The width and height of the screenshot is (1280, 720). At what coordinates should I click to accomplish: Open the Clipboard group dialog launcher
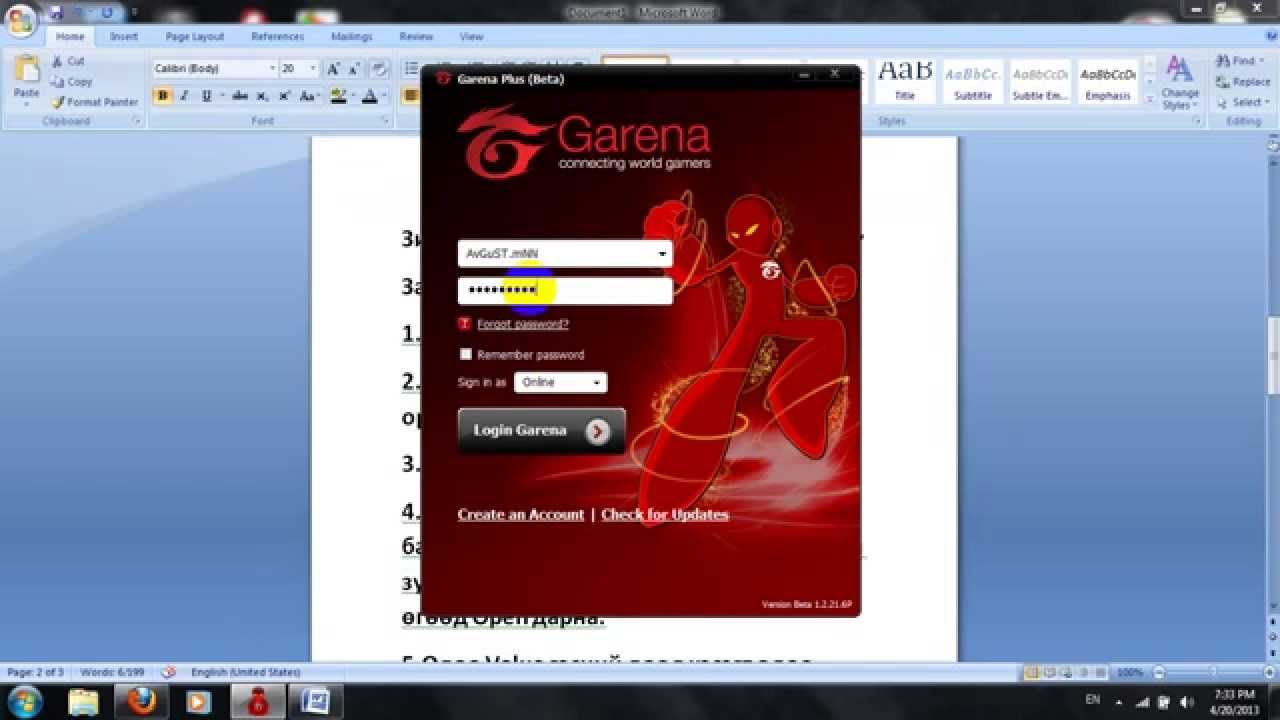pyautogui.click(x=137, y=121)
